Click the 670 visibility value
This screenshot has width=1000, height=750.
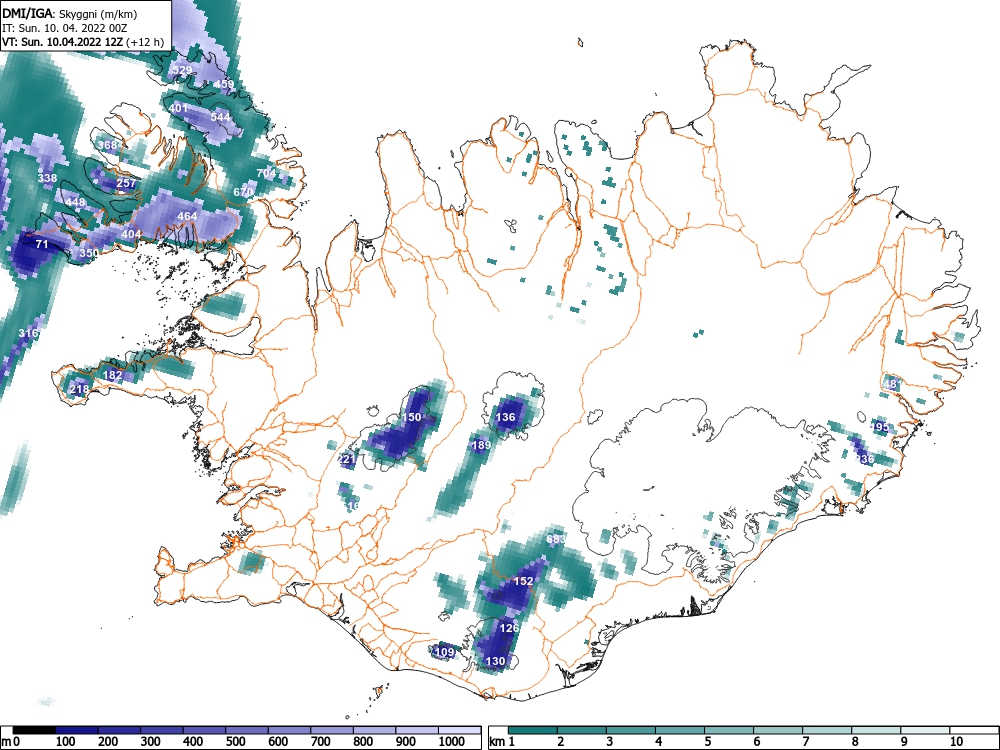(x=243, y=192)
